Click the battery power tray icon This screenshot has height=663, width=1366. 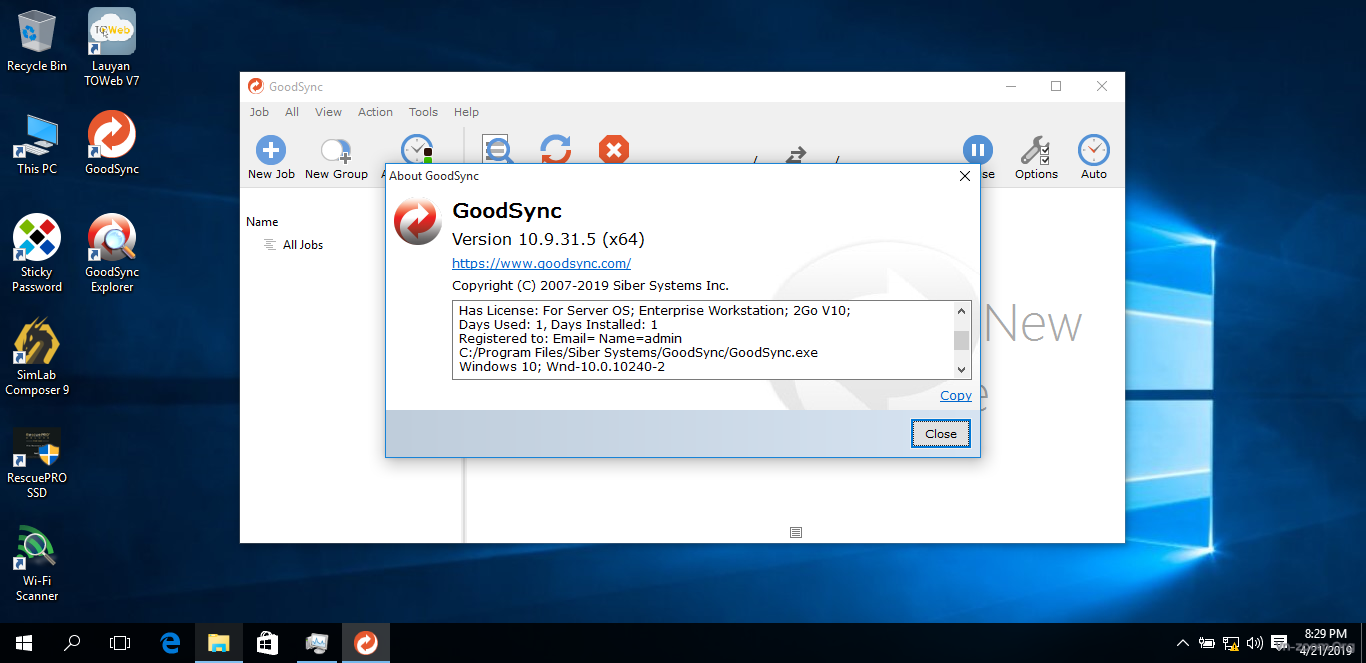tap(1207, 643)
